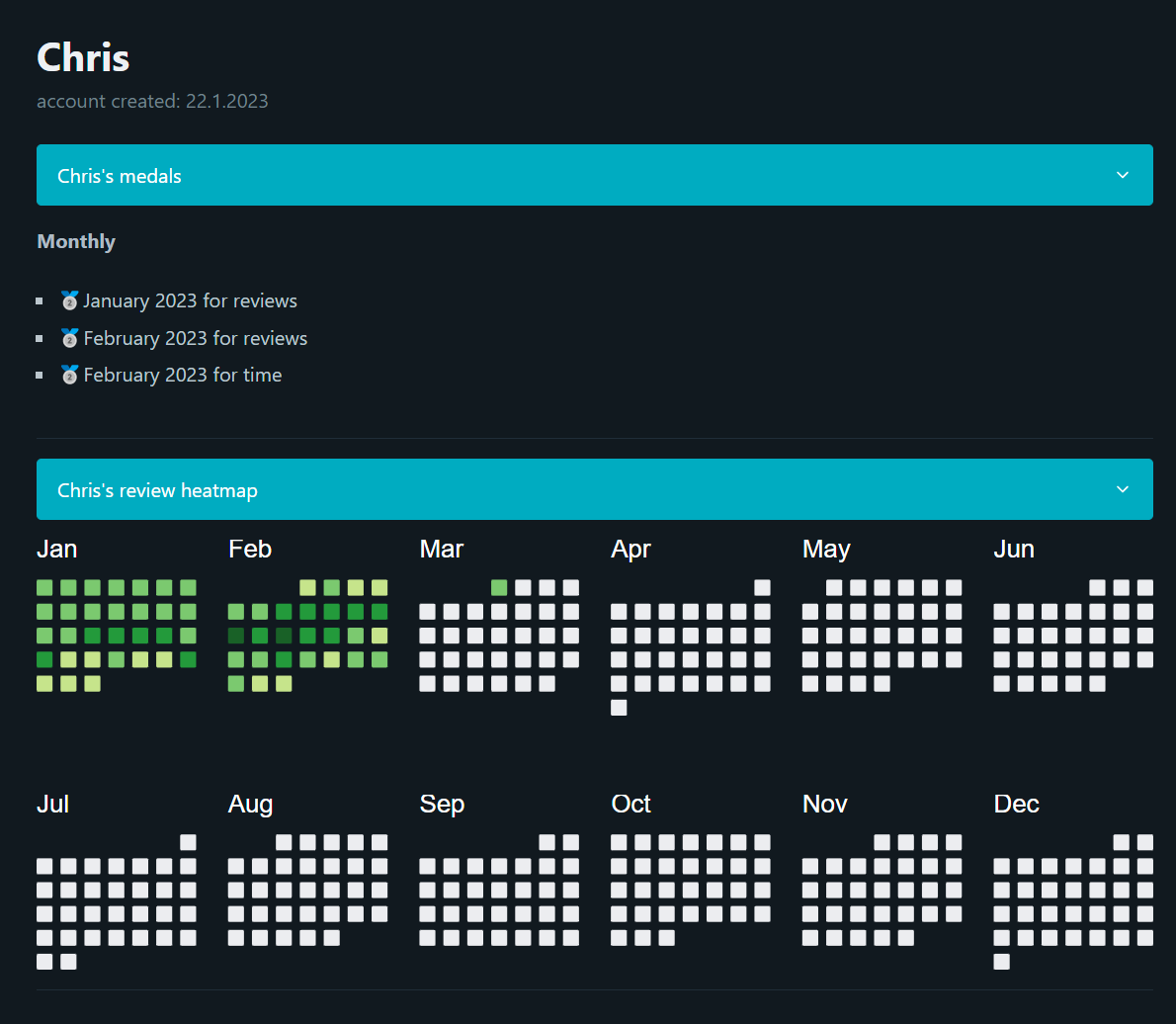Click the "Chris's review heatmap" header title
The height and width of the screenshot is (1024, 1176).
[157, 490]
